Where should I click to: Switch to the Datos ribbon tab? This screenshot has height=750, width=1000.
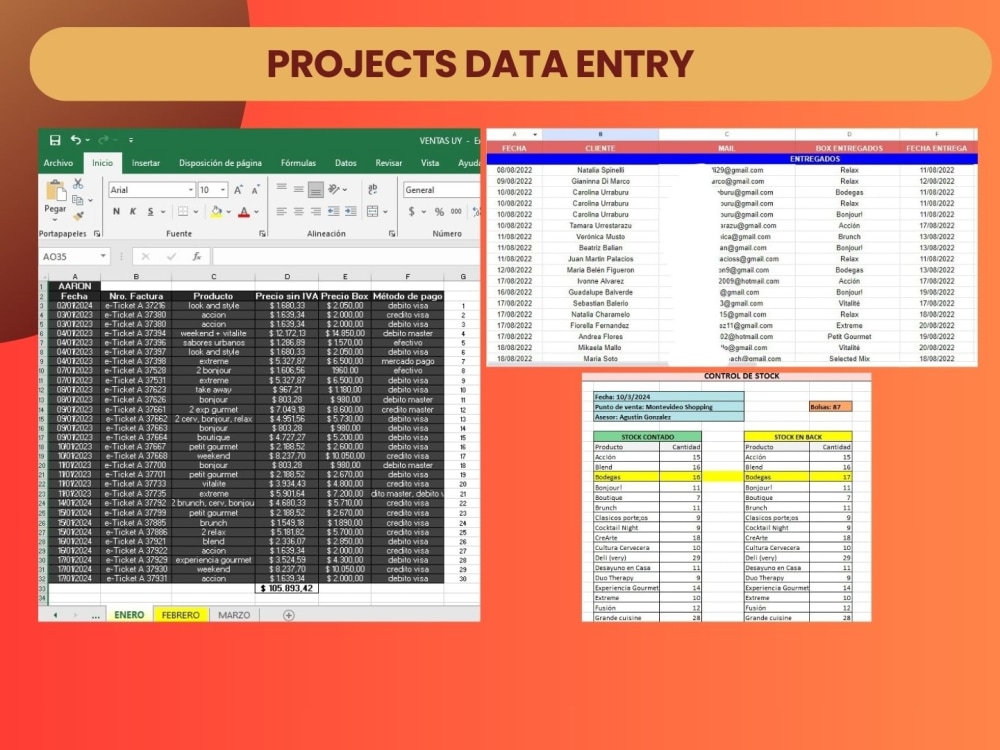346,163
